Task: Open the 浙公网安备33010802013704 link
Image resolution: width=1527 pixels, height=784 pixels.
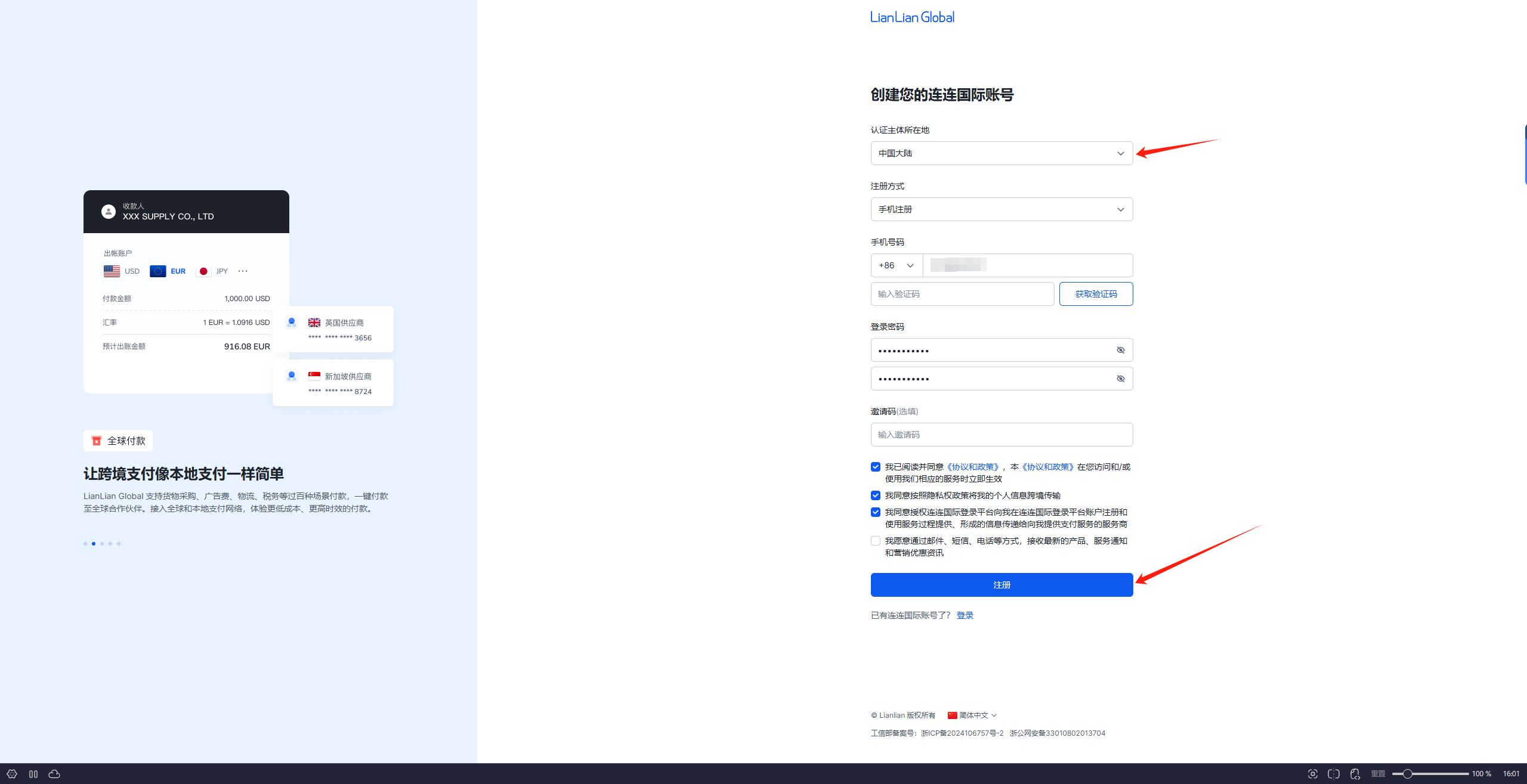Action: pyautogui.click(x=1058, y=733)
